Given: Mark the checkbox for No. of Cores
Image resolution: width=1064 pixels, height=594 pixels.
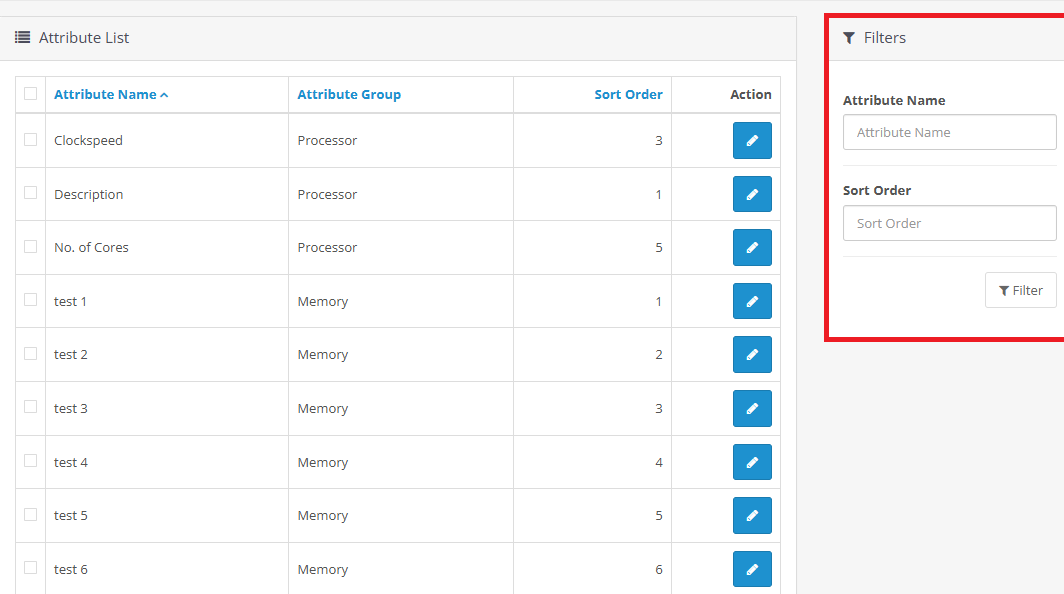Looking at the screenshot, I should pos(31,246).
